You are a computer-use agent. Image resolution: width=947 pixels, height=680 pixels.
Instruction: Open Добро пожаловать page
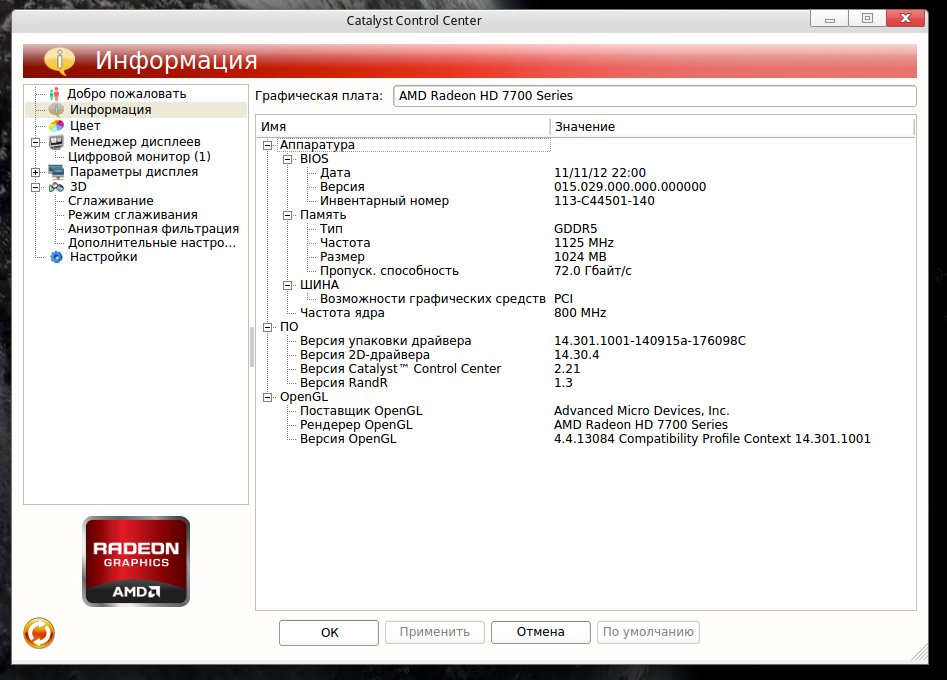coord(126,94)
